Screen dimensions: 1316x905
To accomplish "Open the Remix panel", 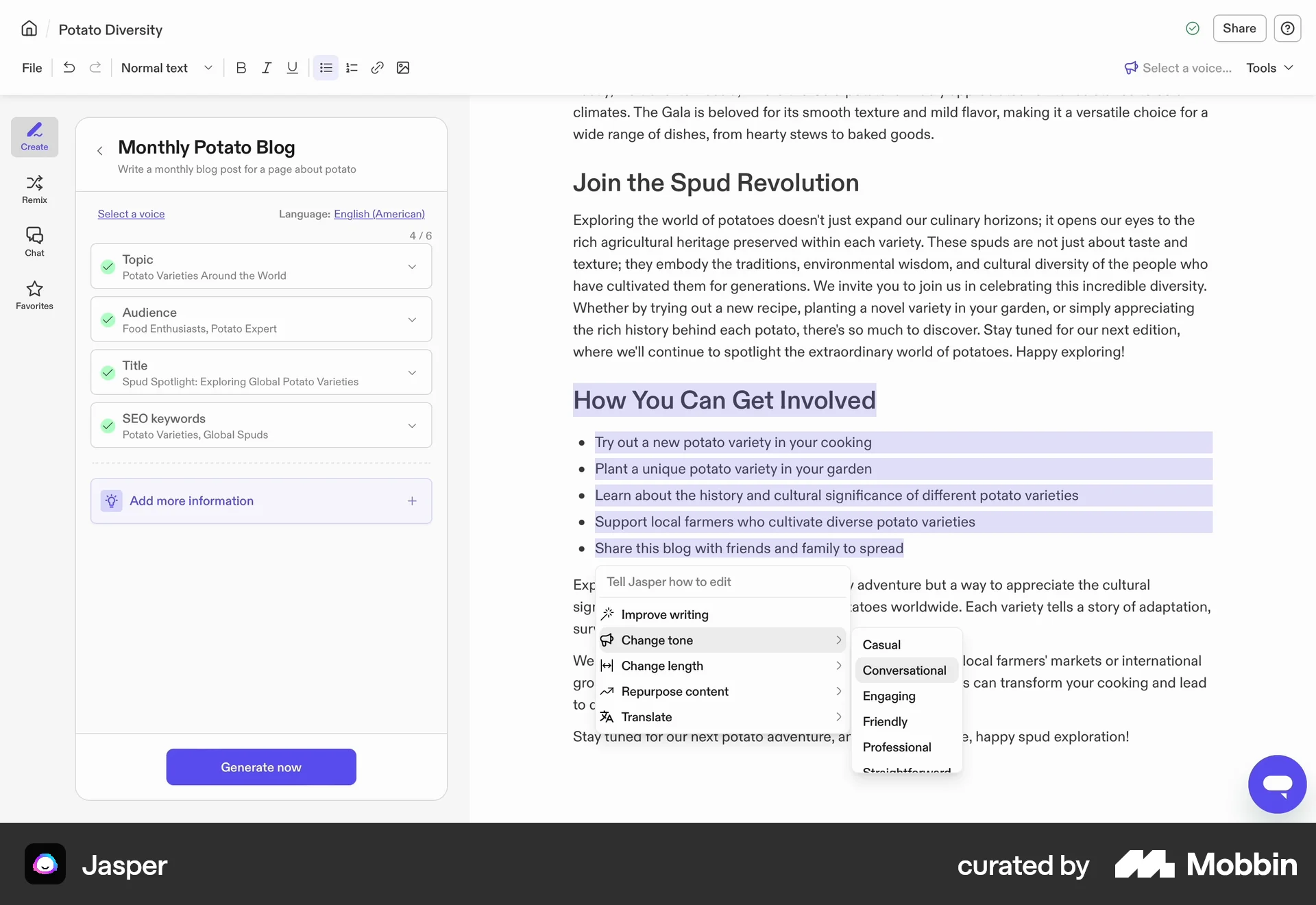I will tap(34, 189).
